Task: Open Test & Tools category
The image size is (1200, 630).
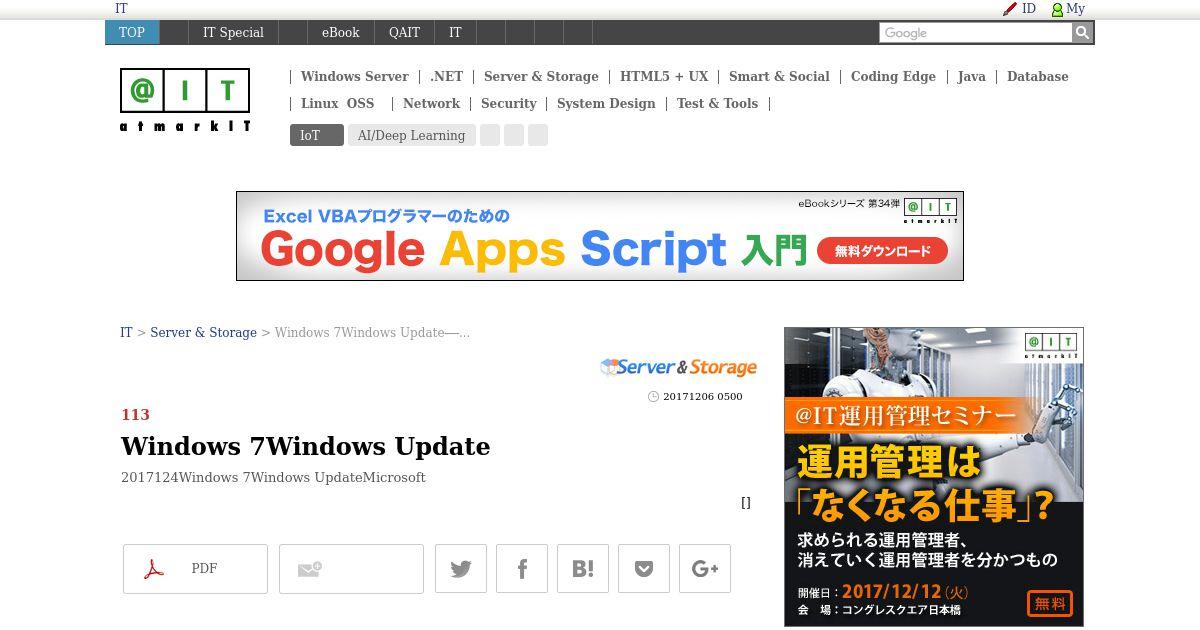Action: click(717, 103)
